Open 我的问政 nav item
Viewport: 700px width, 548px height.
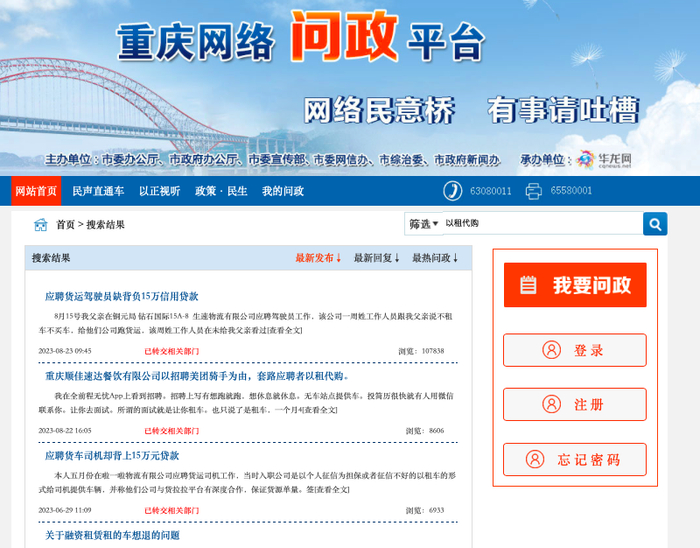283,191
